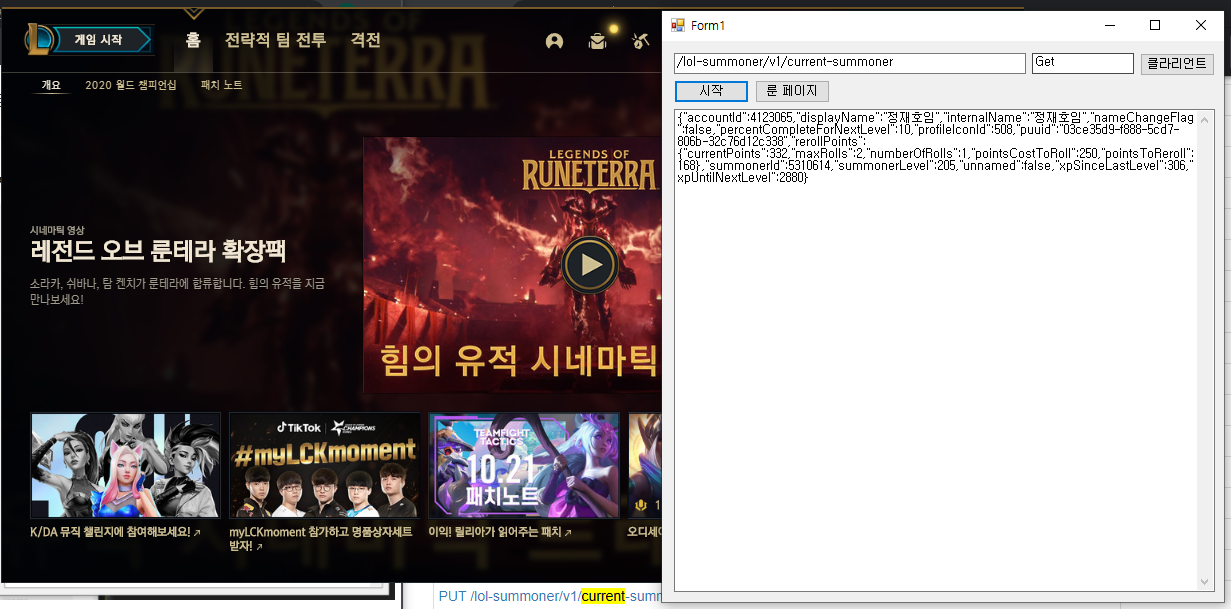The image size is (1231, 609).
Task: Minimize the Form1 window
Action: point(1110,25)
